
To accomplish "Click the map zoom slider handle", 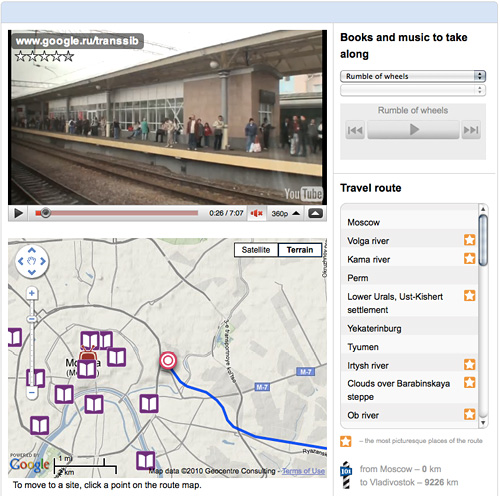I will [x=32, y=319].
